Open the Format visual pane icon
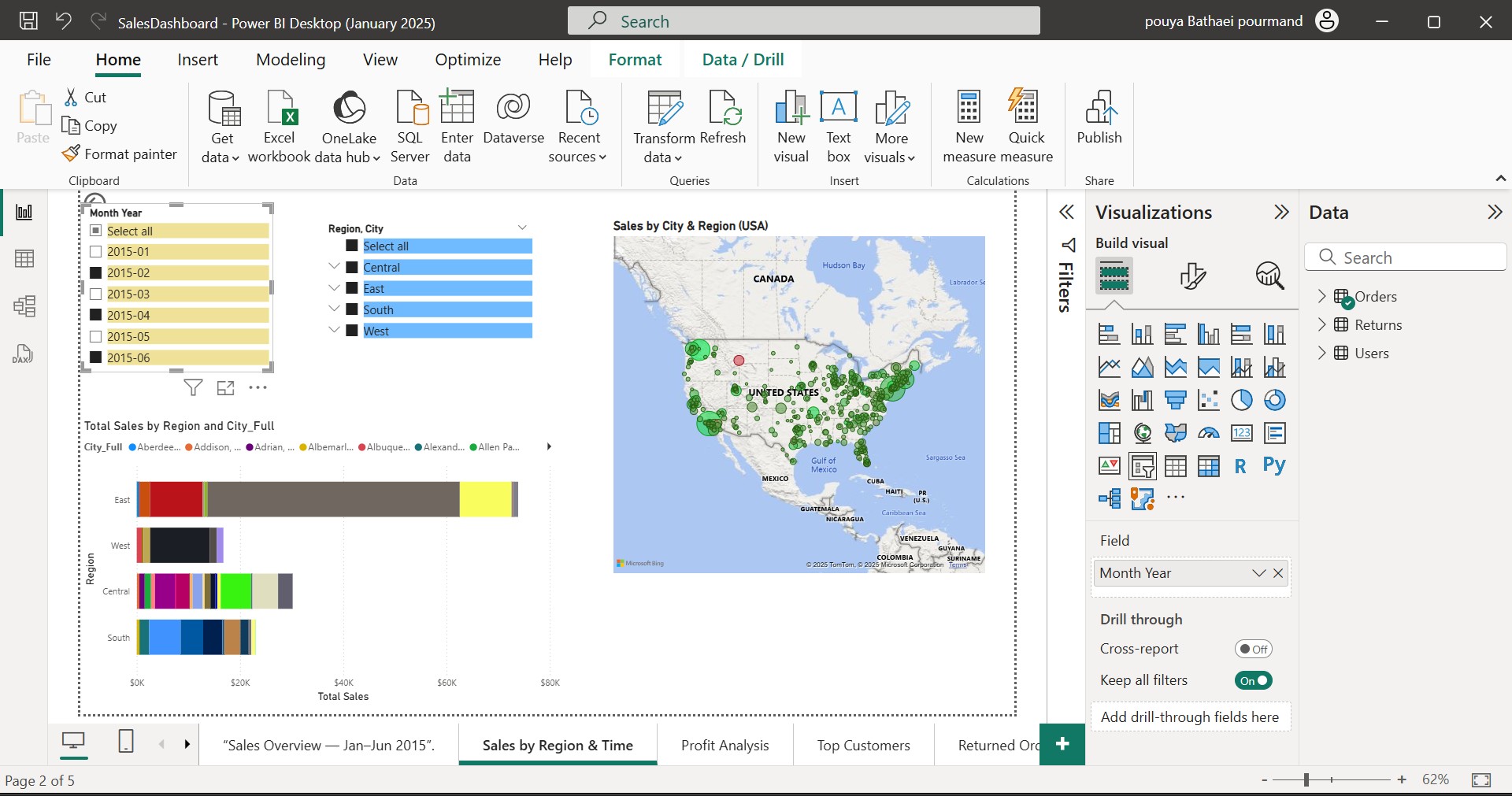The height and width of the screenshot is (796, 1512). point(1192,276)
